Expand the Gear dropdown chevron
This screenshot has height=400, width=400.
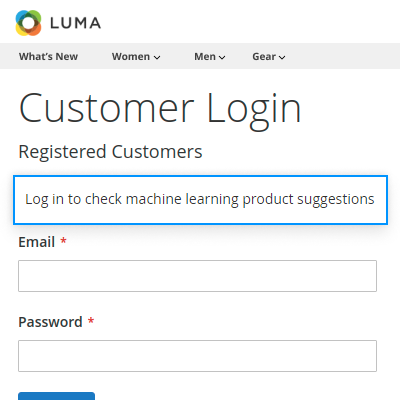pos(282,57)
